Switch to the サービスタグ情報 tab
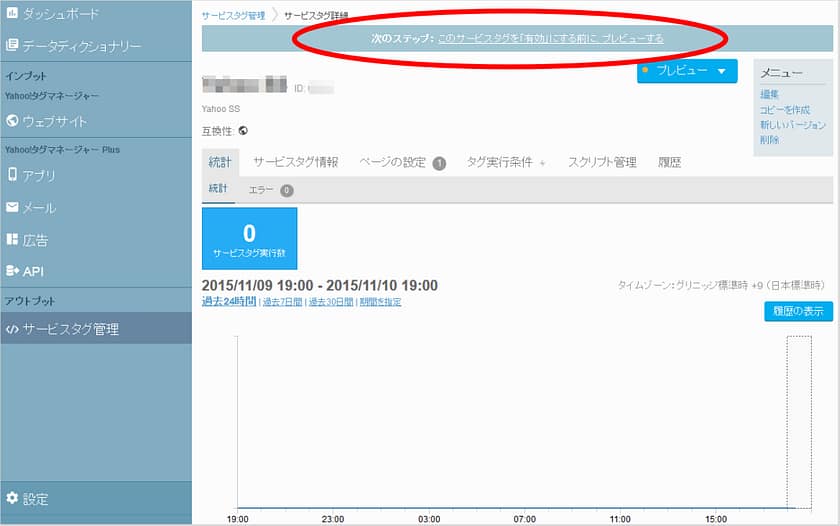The image size is (840, 526). [x=295, y=162]
